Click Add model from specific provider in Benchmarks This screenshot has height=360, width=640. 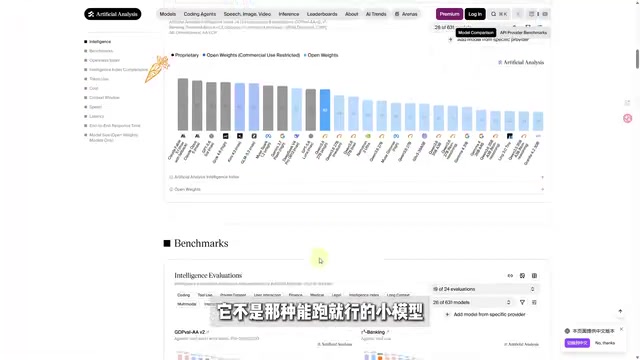[x=486, y=315]
